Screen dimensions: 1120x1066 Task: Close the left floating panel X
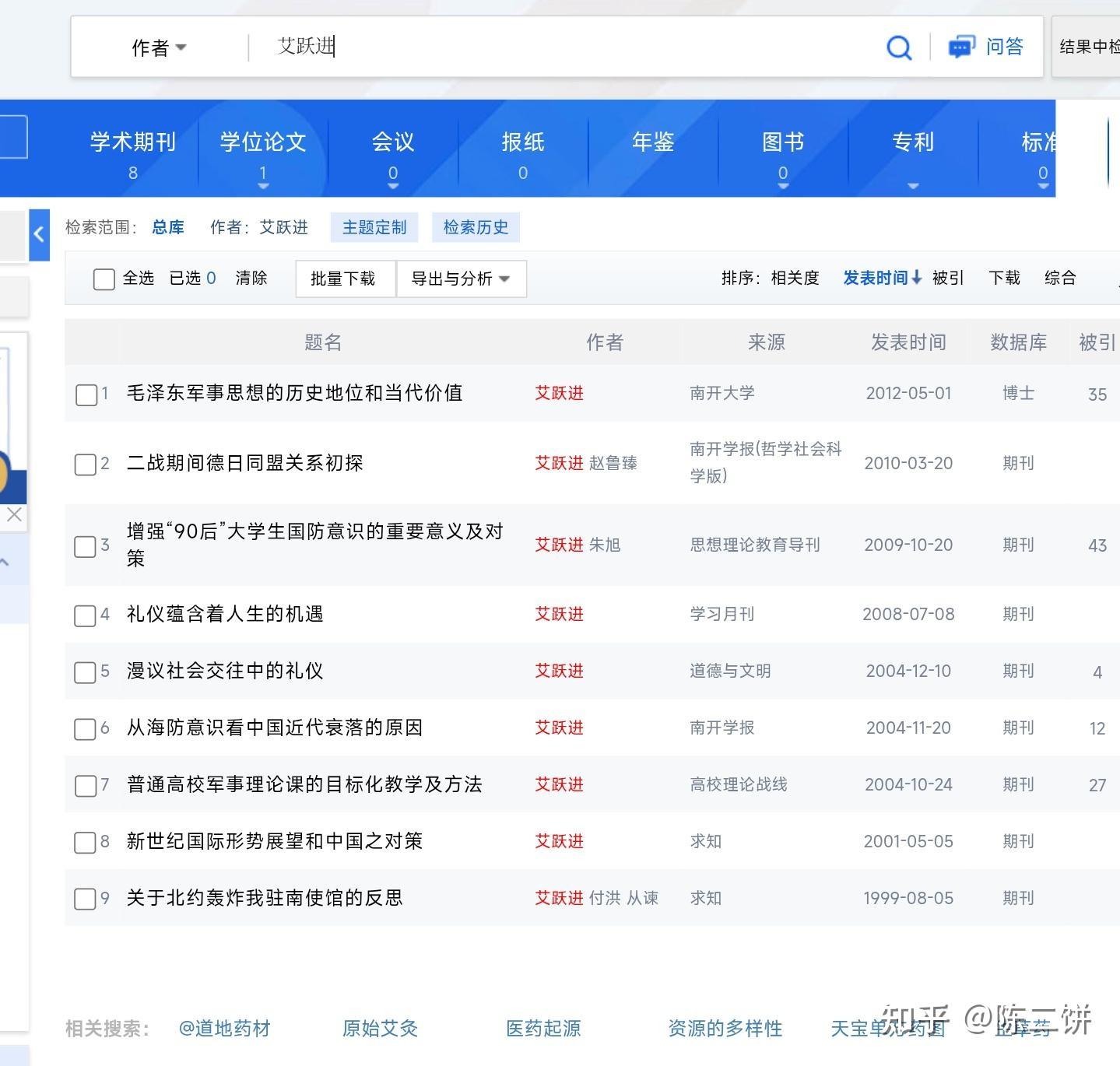pos(14,514)
